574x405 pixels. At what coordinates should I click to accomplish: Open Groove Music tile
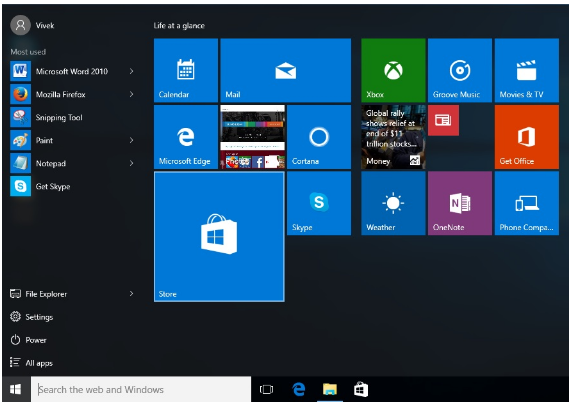pyautogui.click(x=460, y=70)
